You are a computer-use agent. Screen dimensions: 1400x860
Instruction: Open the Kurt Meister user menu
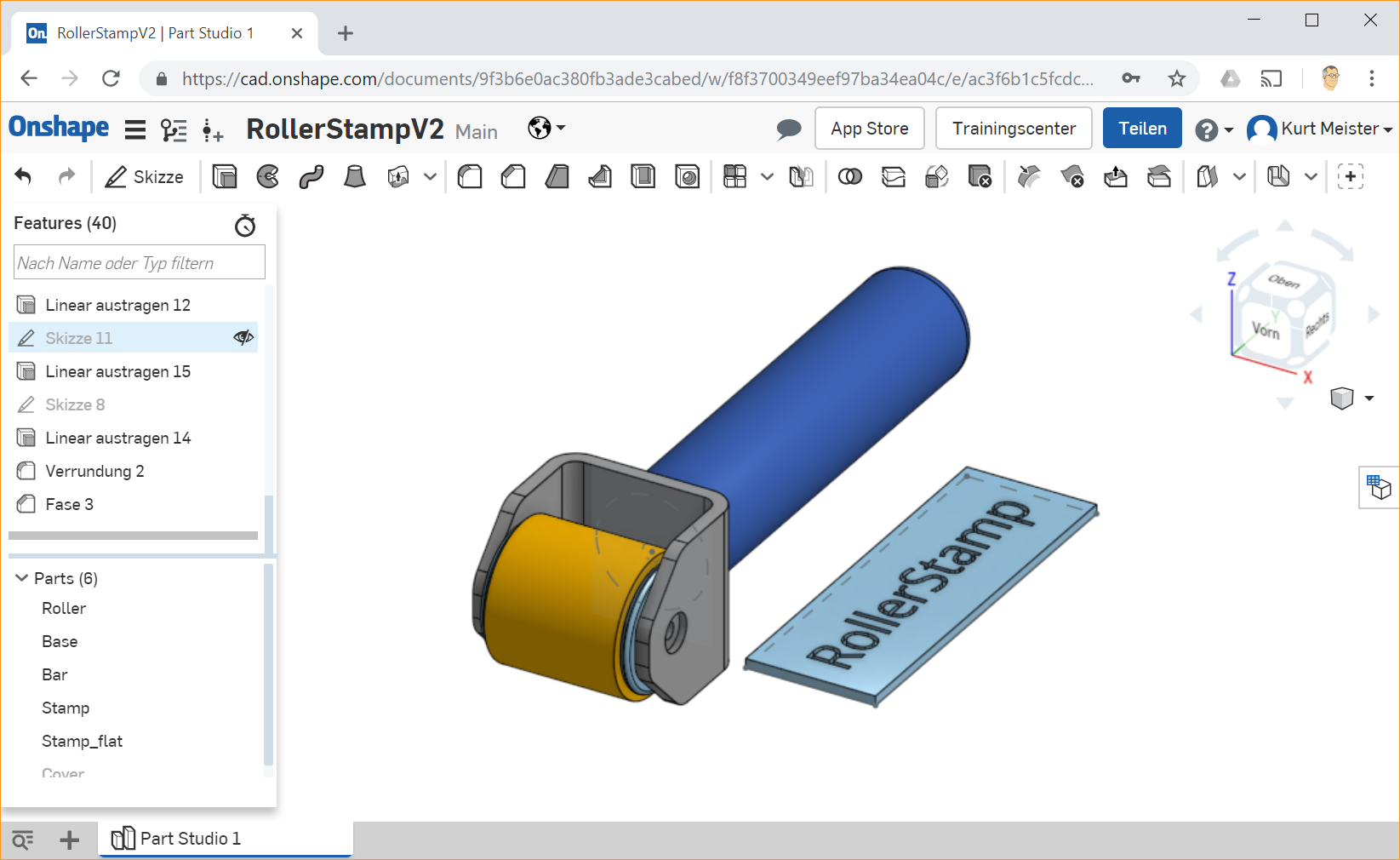[1320, 129]
